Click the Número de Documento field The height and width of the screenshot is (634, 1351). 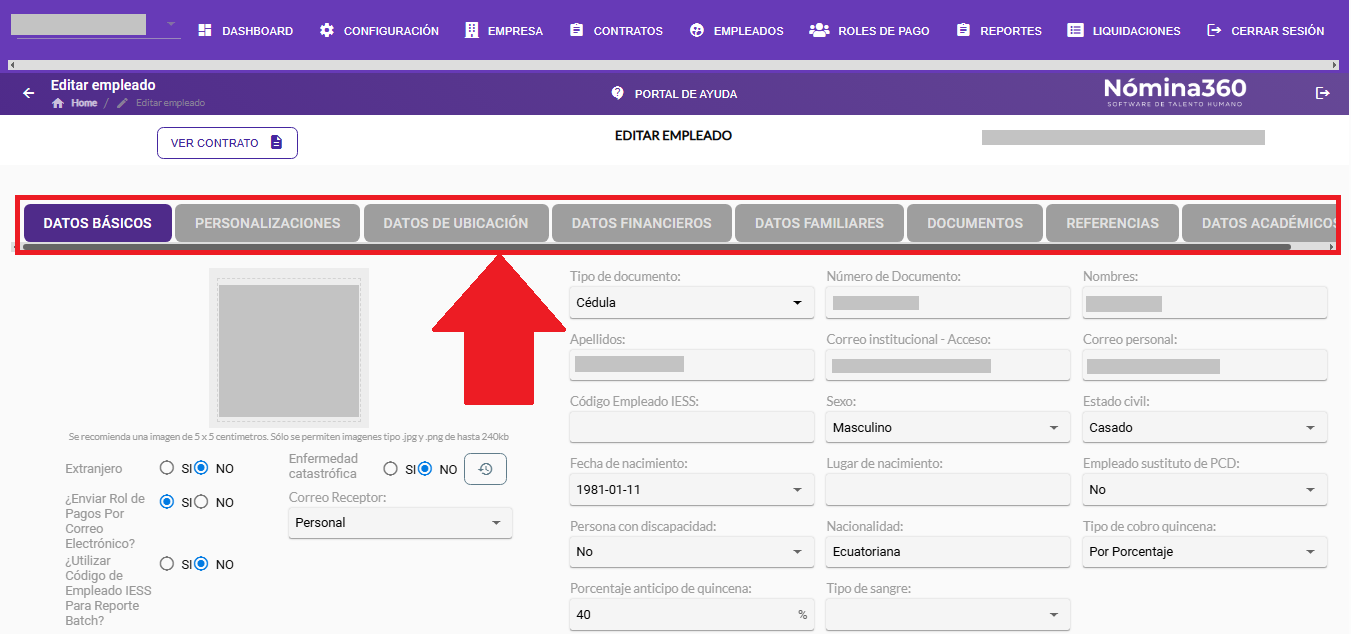pos(948,302)
